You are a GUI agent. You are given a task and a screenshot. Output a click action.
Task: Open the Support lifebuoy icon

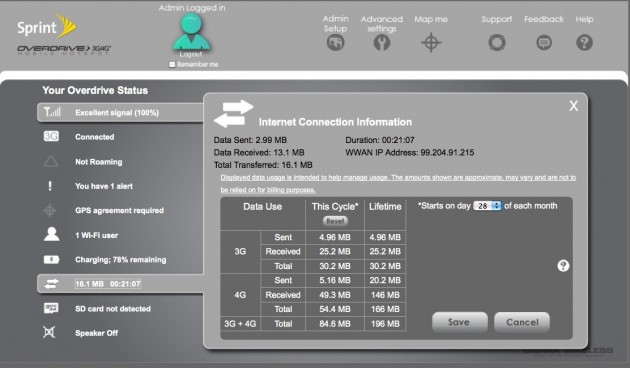[x=497, y=43]
